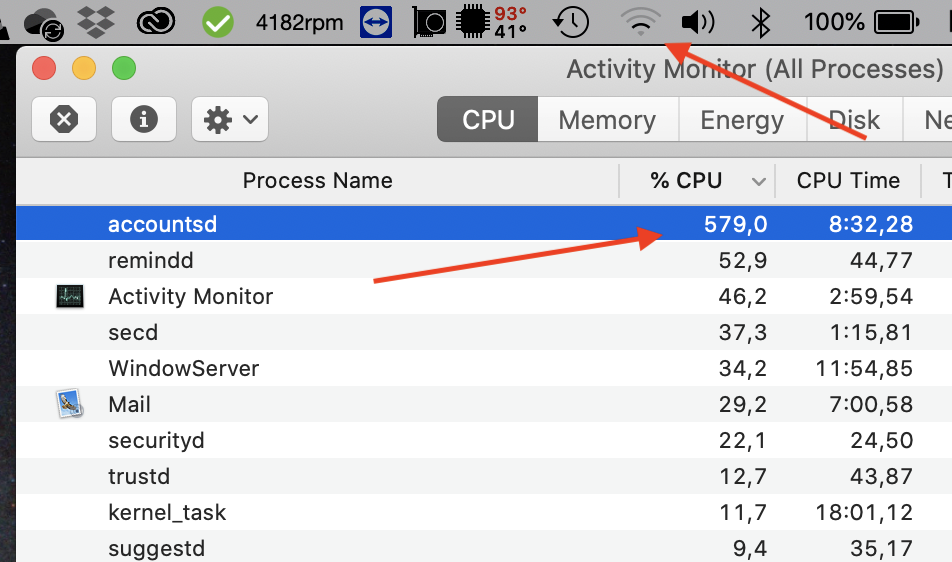Click the Bluetooth menu bar icon
Image resolution: width=952 pixels, height=562 pixels.
point(761,21)
